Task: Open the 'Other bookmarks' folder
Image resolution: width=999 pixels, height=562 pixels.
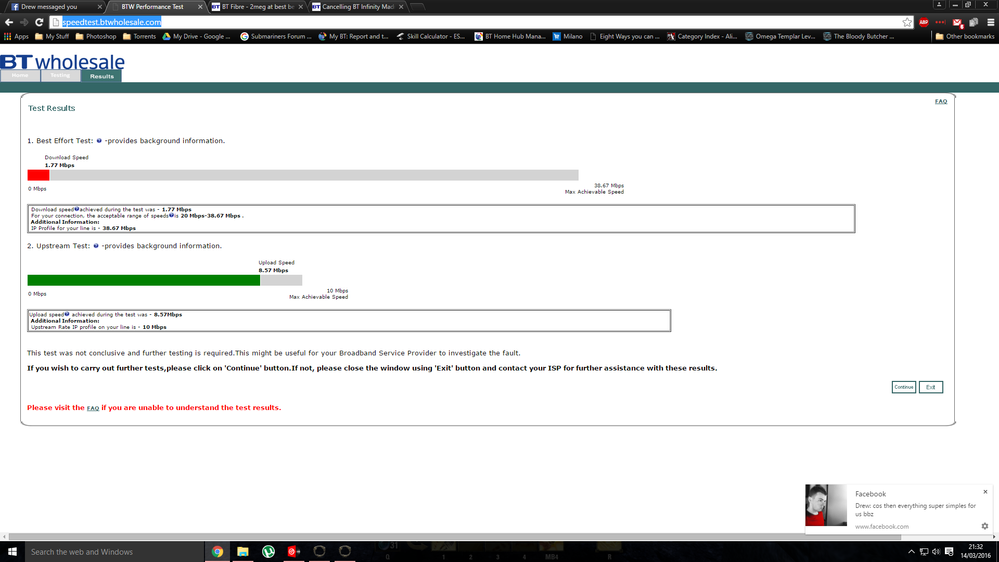Action: click(964, 36)
